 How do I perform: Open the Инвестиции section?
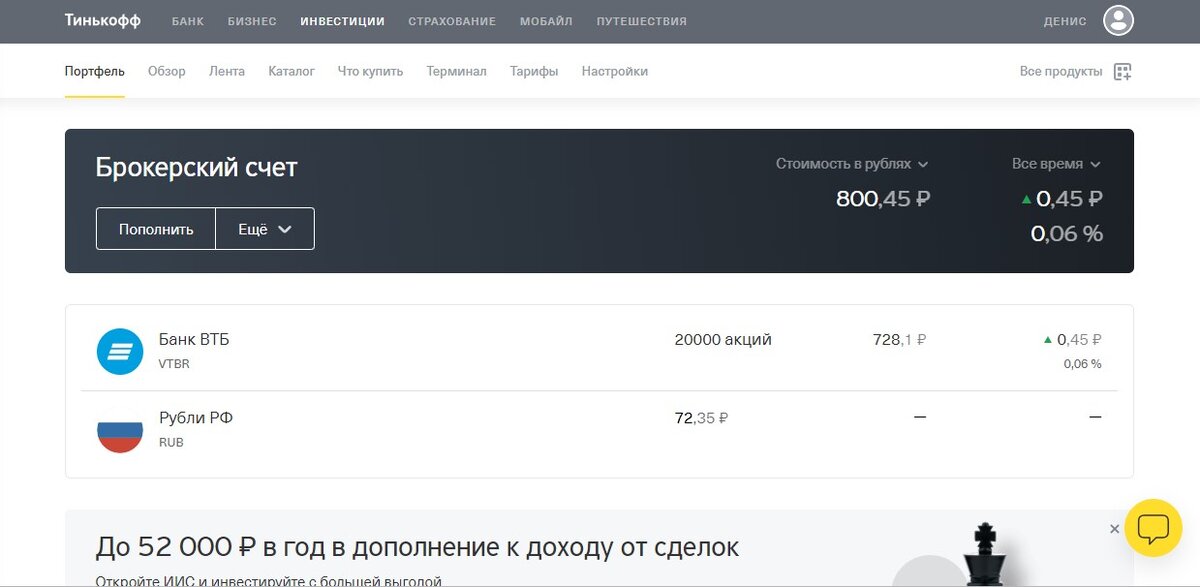coord(342,21)
